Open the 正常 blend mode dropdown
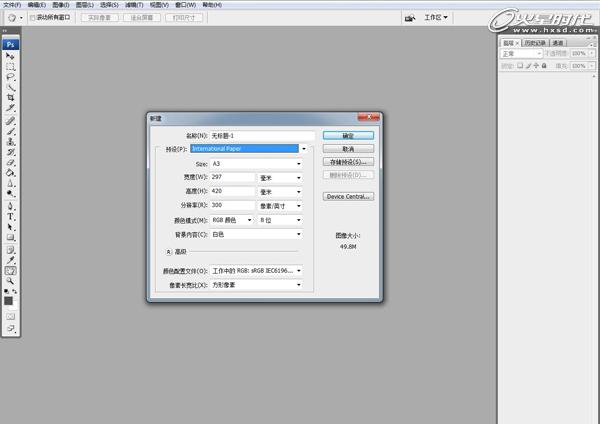Image resolution: width=600 pixels, height=424 pixels. (521, 54)
